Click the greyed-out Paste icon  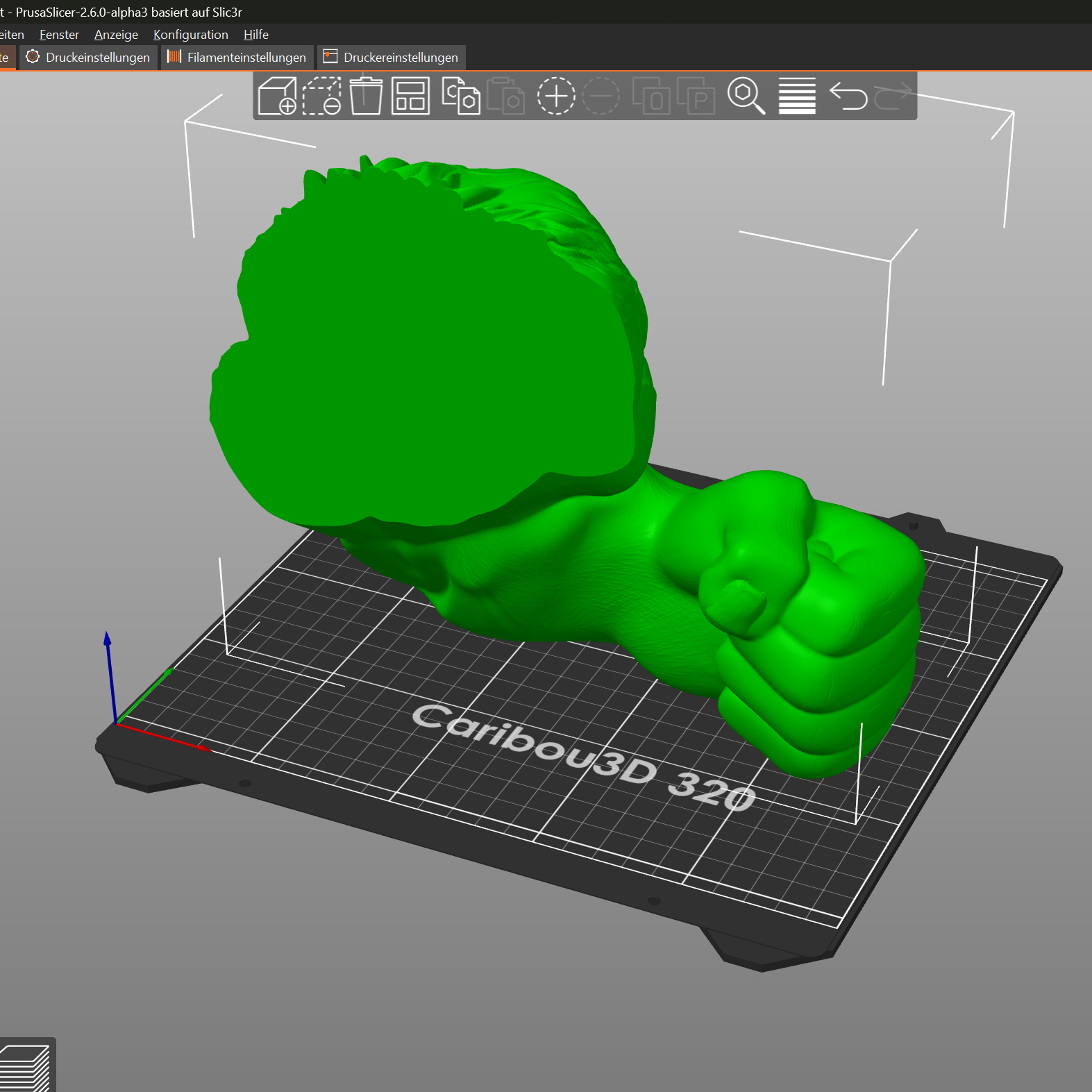point(506,96)
